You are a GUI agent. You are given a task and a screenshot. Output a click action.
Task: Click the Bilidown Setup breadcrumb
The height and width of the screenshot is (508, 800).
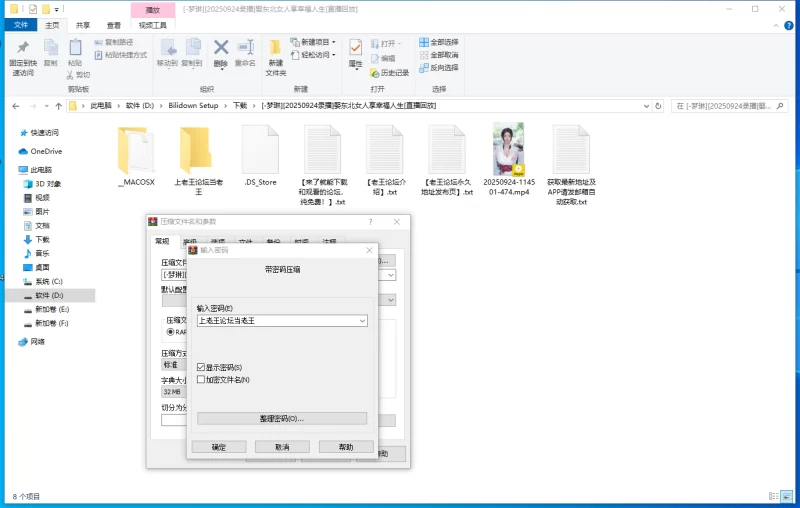193,106
